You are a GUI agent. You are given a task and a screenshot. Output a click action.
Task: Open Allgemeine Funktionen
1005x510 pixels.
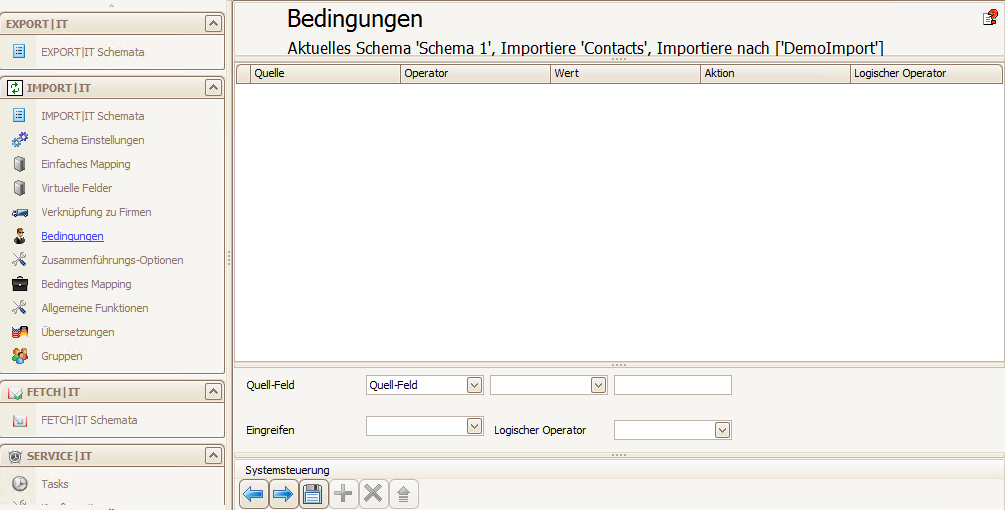[x=95, y=308]
